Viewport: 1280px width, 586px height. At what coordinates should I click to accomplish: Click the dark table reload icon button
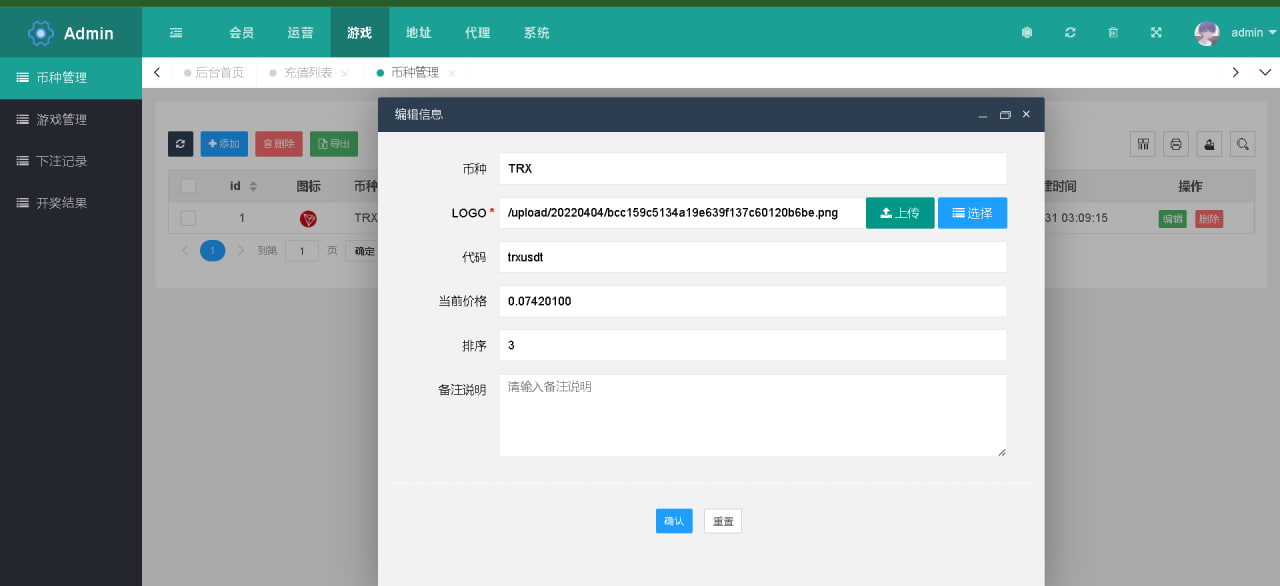[180, 144]
